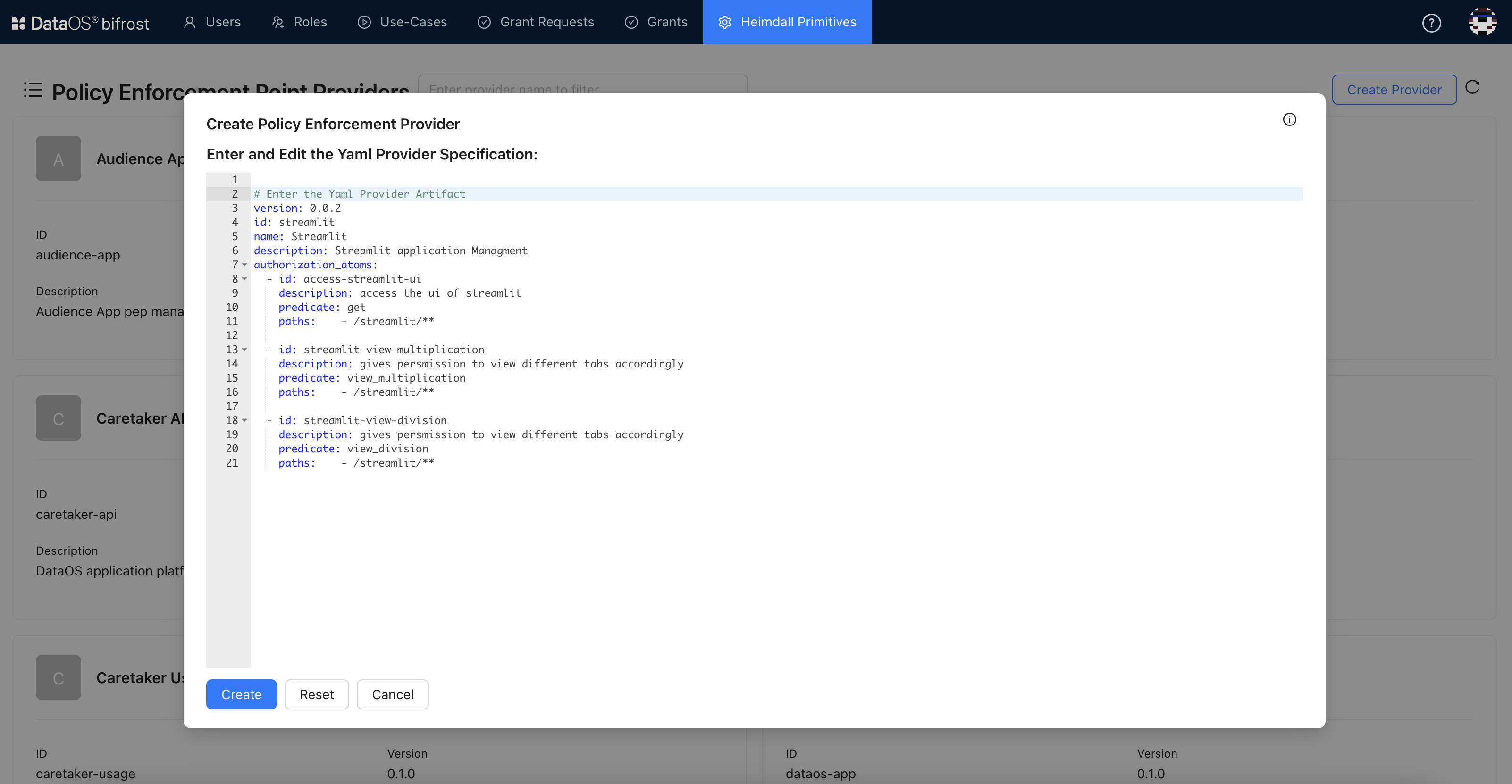Click the help question mark icon

tap(1431, 23)
